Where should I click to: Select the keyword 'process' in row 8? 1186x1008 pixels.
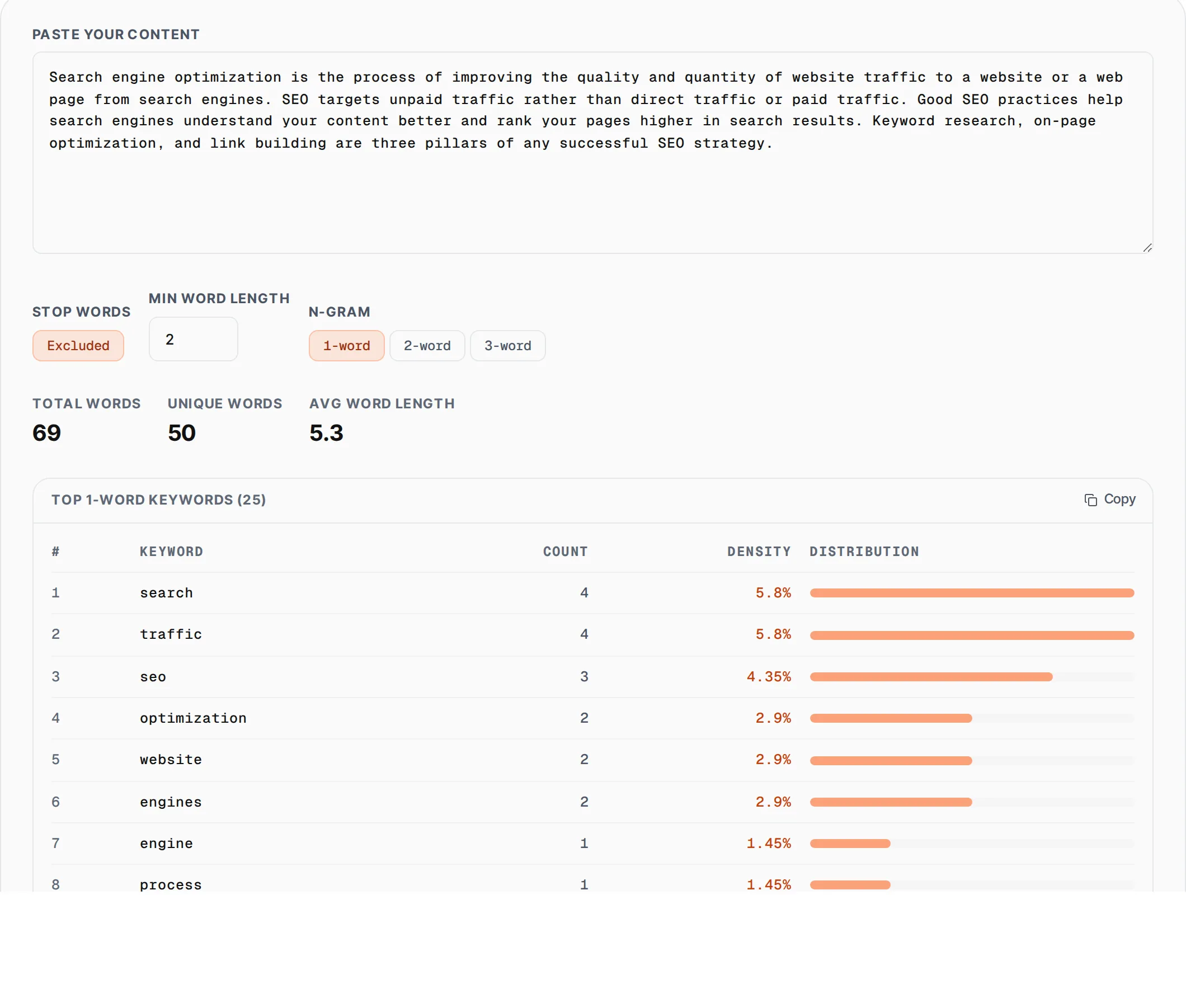[x=171, y=885]
